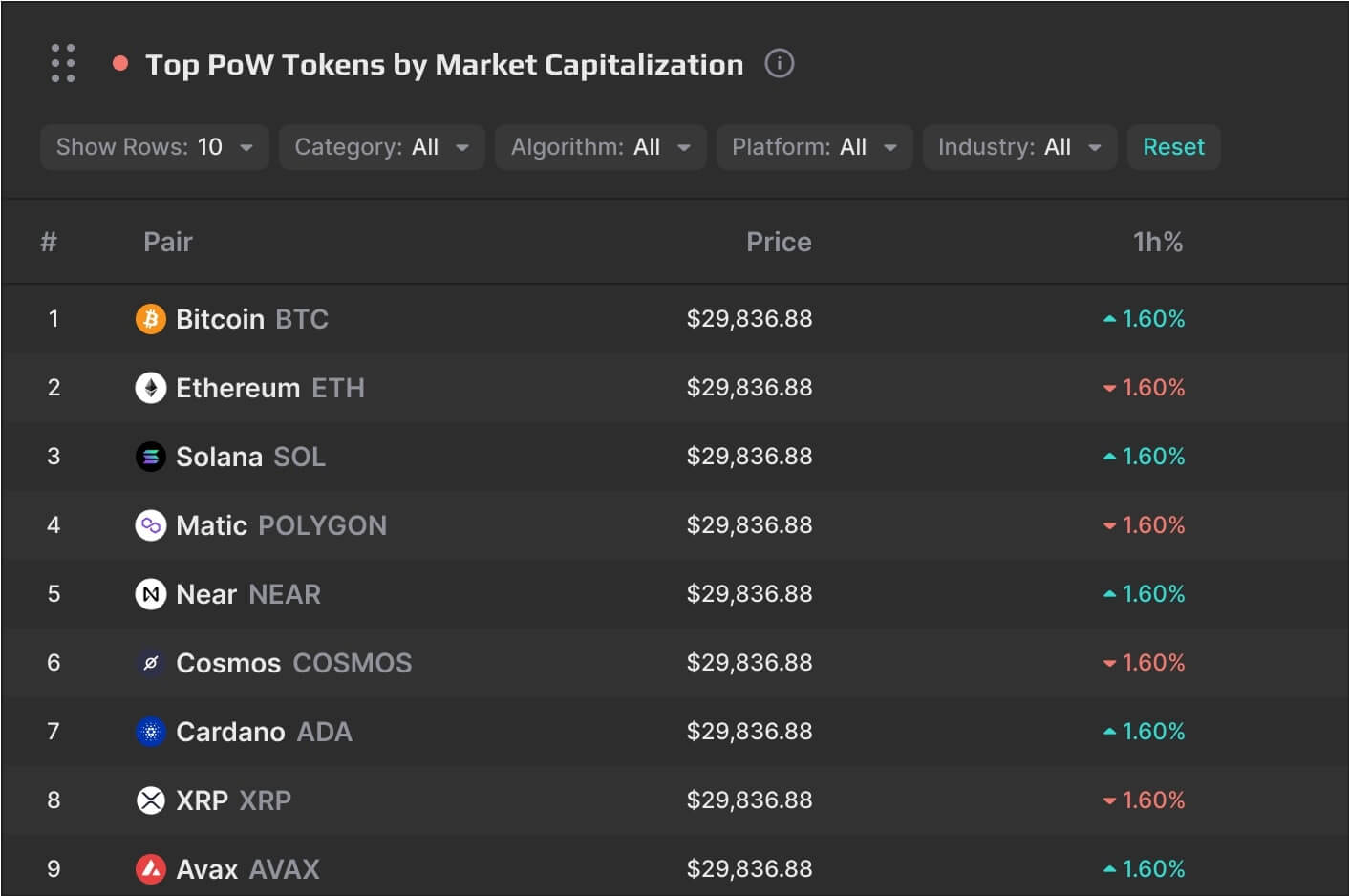The image size is (1349, 896).
Task: Open the Cosmos COSMOS pair row
Action: click(x=293, y=663)
